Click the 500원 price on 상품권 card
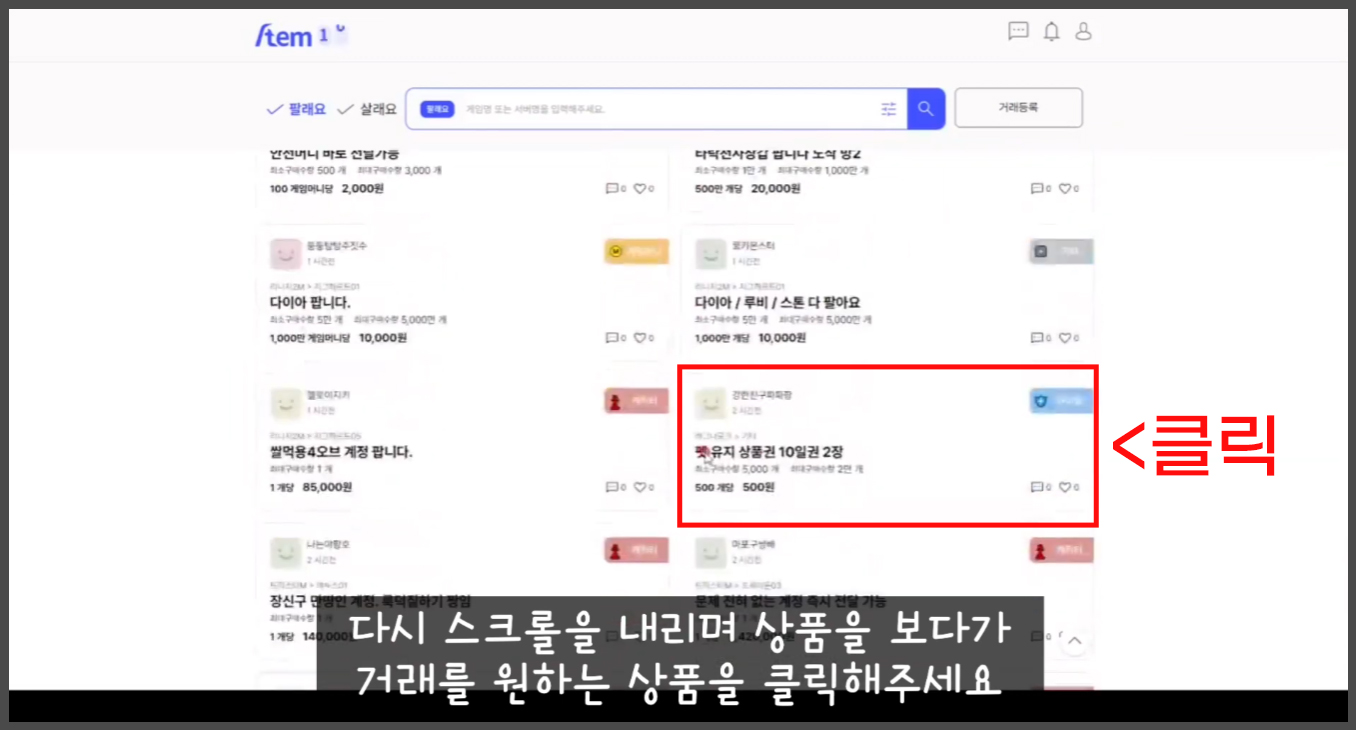Image resolution: width=1356 pixels, height=730 pixels. click(759, 488)
